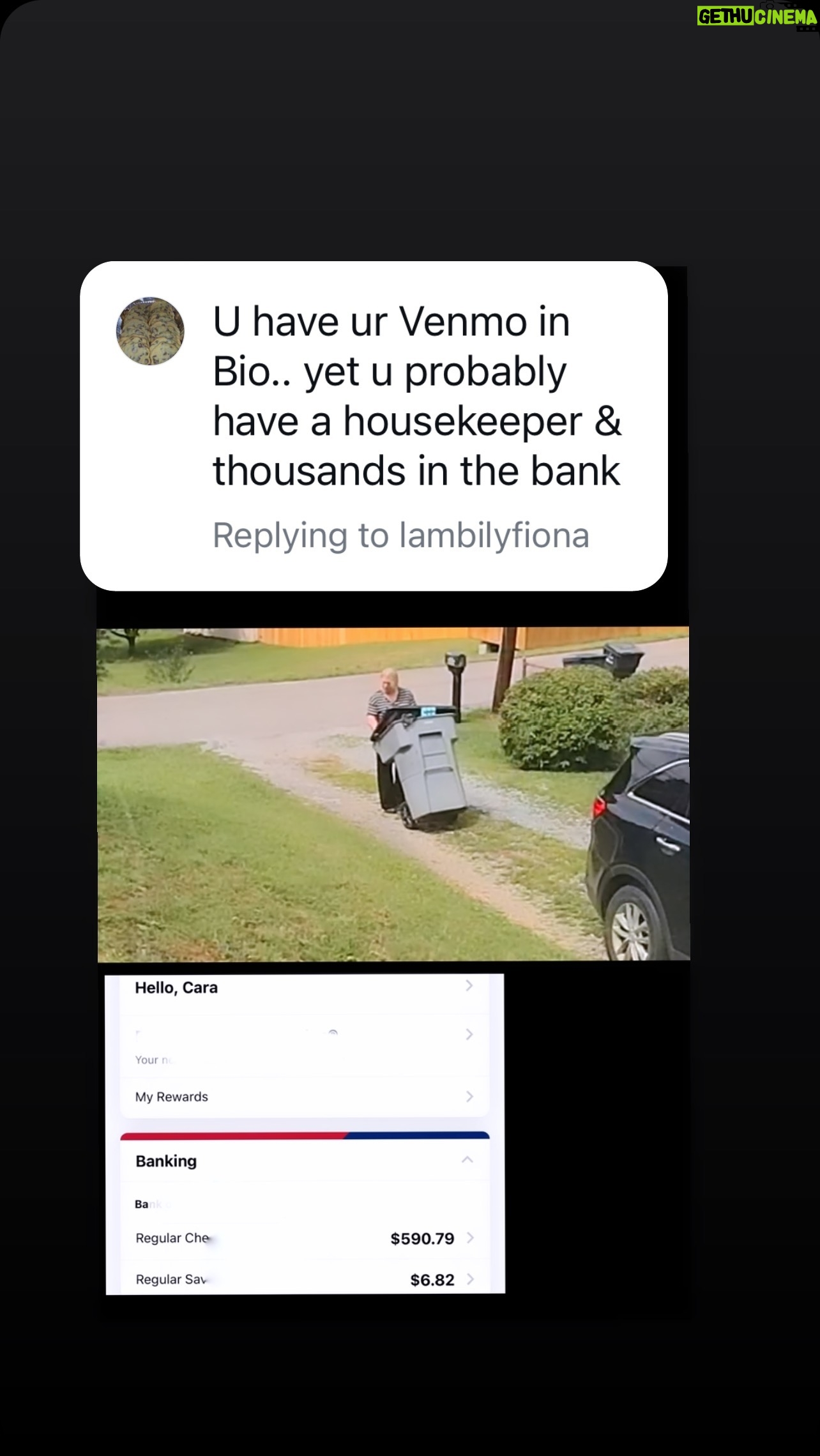Tap the partially hidden 'Your n' text
820x1456 pixels.
tap(153, 1060)
